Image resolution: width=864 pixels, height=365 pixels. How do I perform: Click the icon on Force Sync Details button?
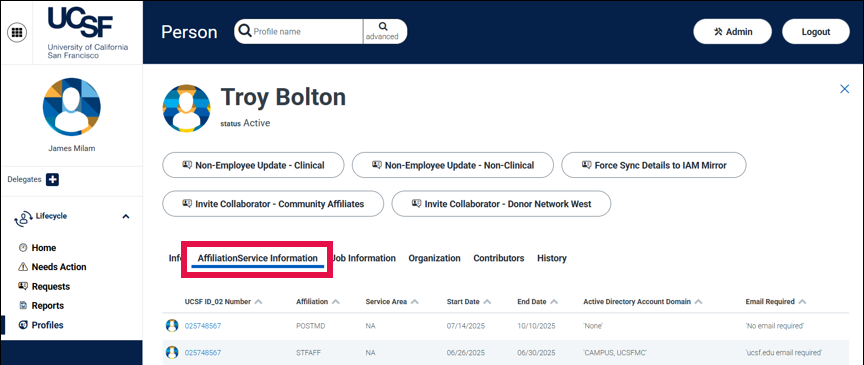point(586,165)
